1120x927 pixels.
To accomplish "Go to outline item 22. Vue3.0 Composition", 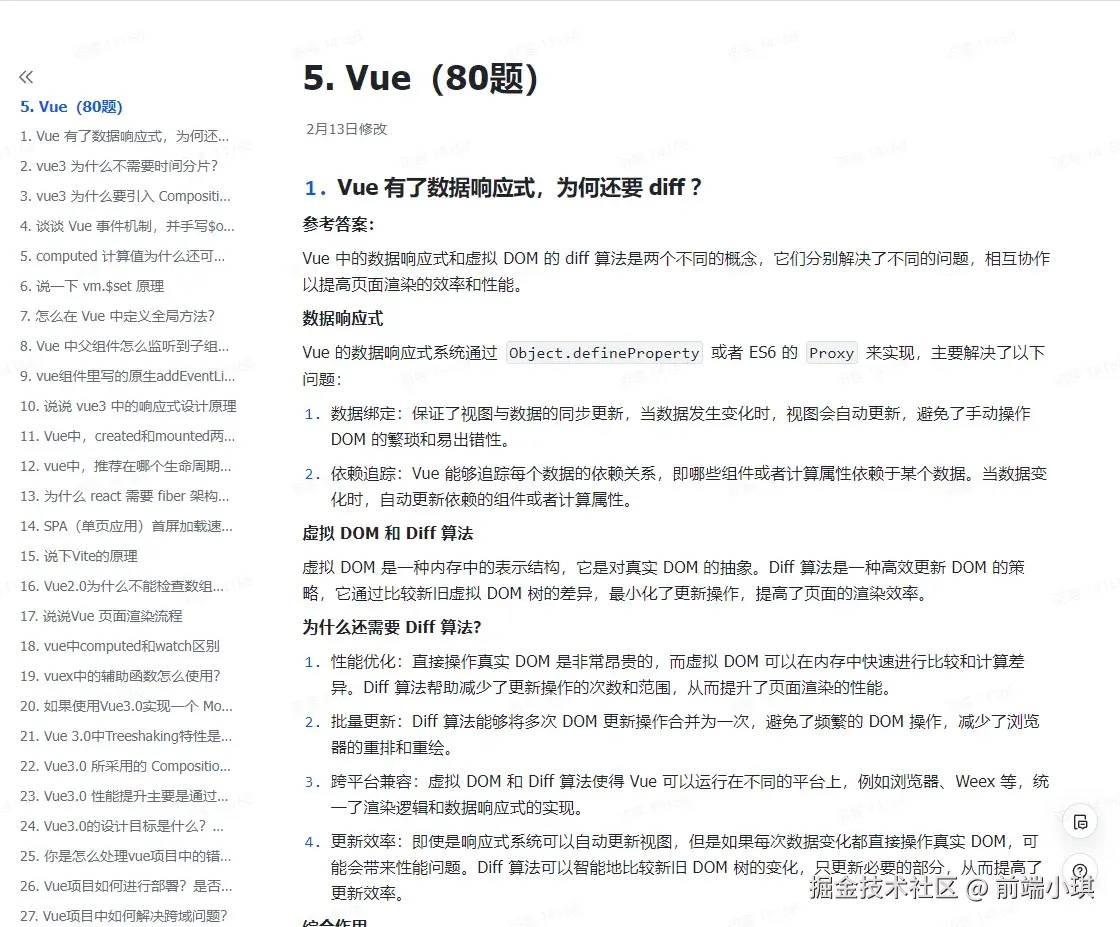I will coord(125,766).
